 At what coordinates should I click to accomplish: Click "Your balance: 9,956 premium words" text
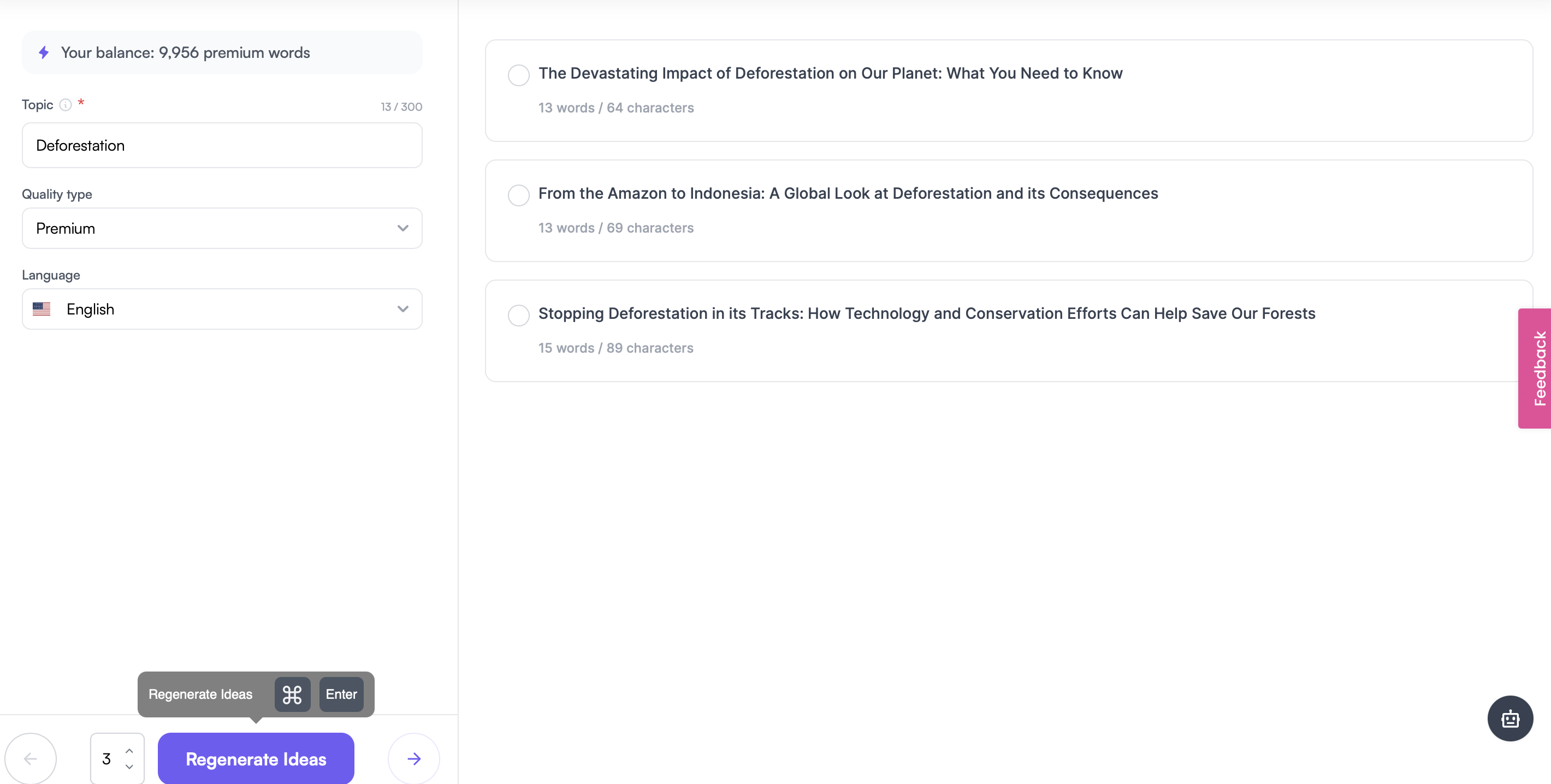coord(186,53)
